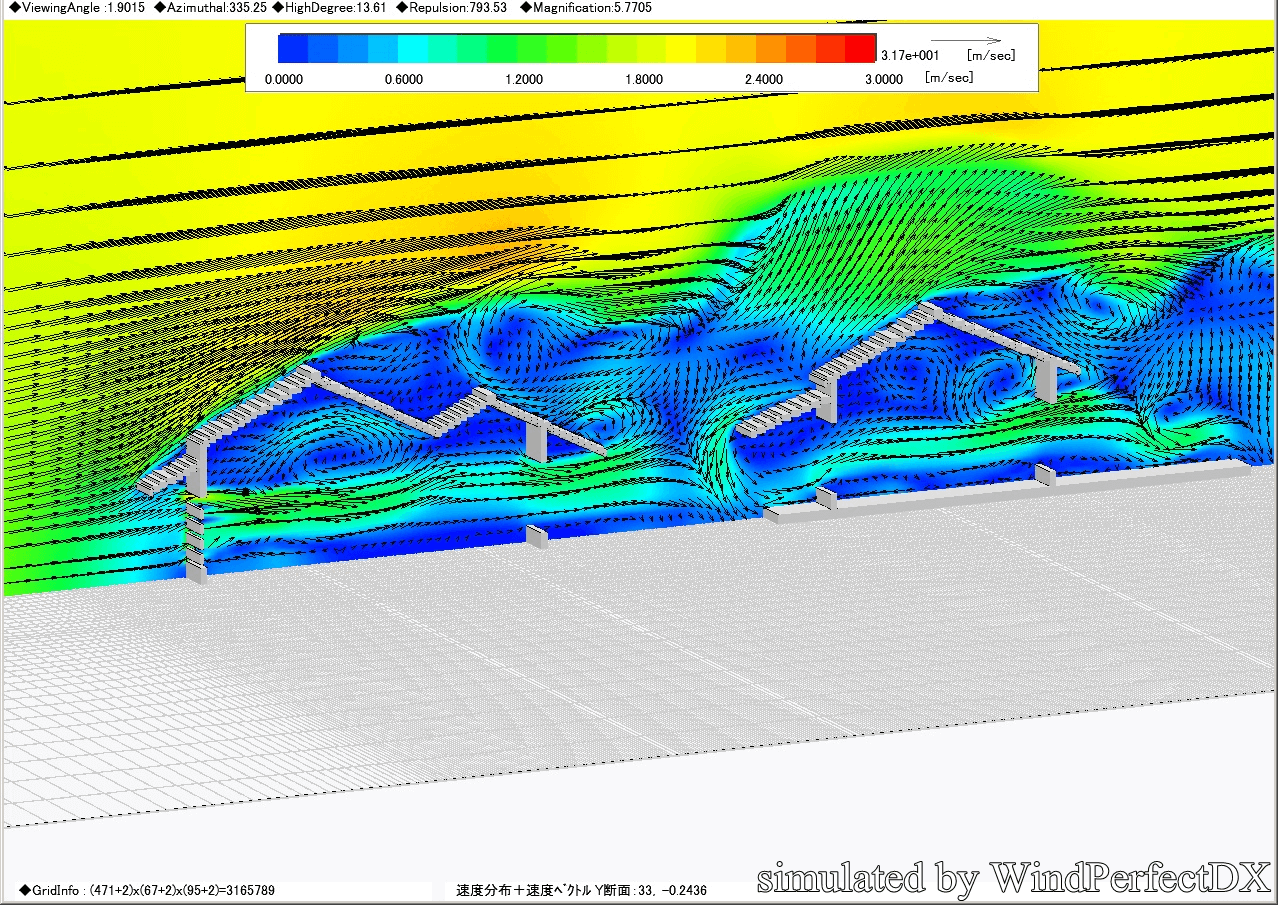The image size is (1278, 905).
Task: Click the reference vector arrow in the legend
Action: (965, 41)
